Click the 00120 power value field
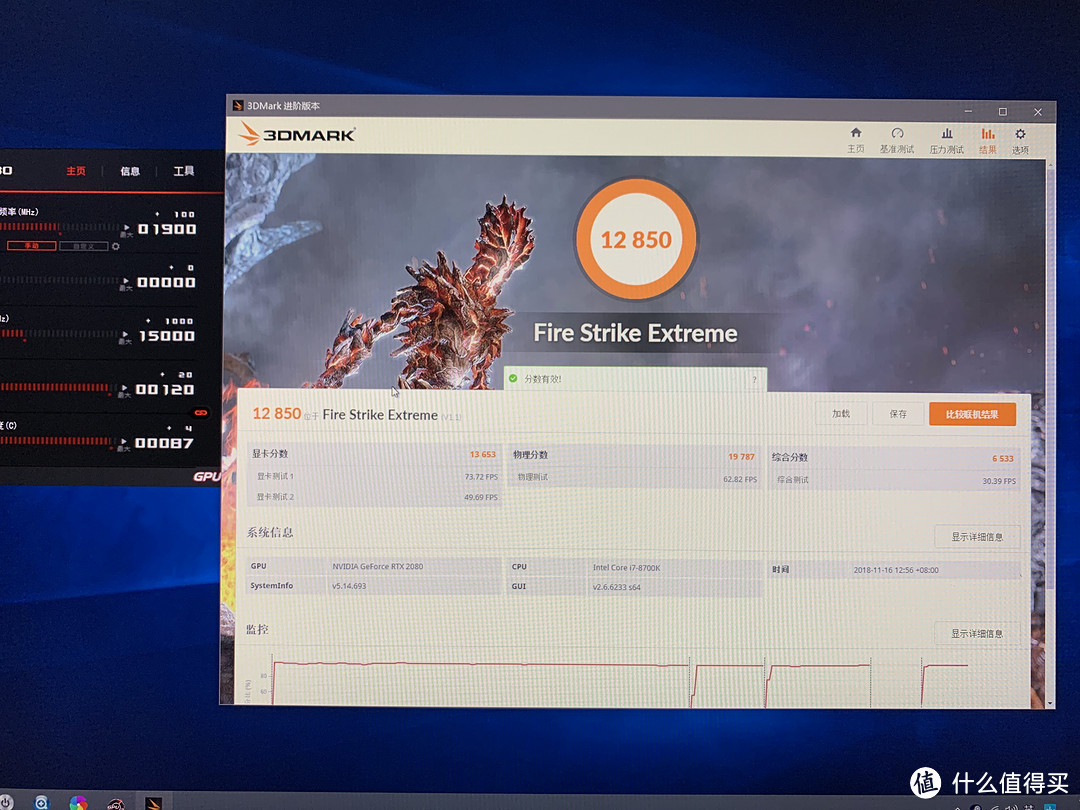The image size is (1080, 810). [165, 390]
